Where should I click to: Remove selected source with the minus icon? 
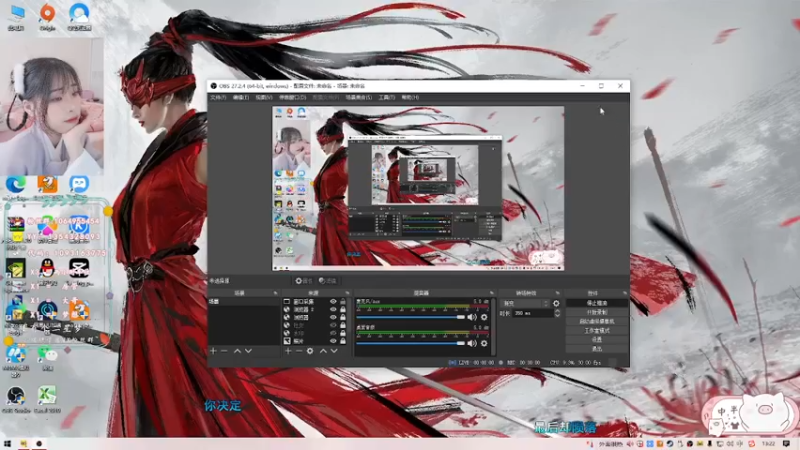(x=299, y=351)
